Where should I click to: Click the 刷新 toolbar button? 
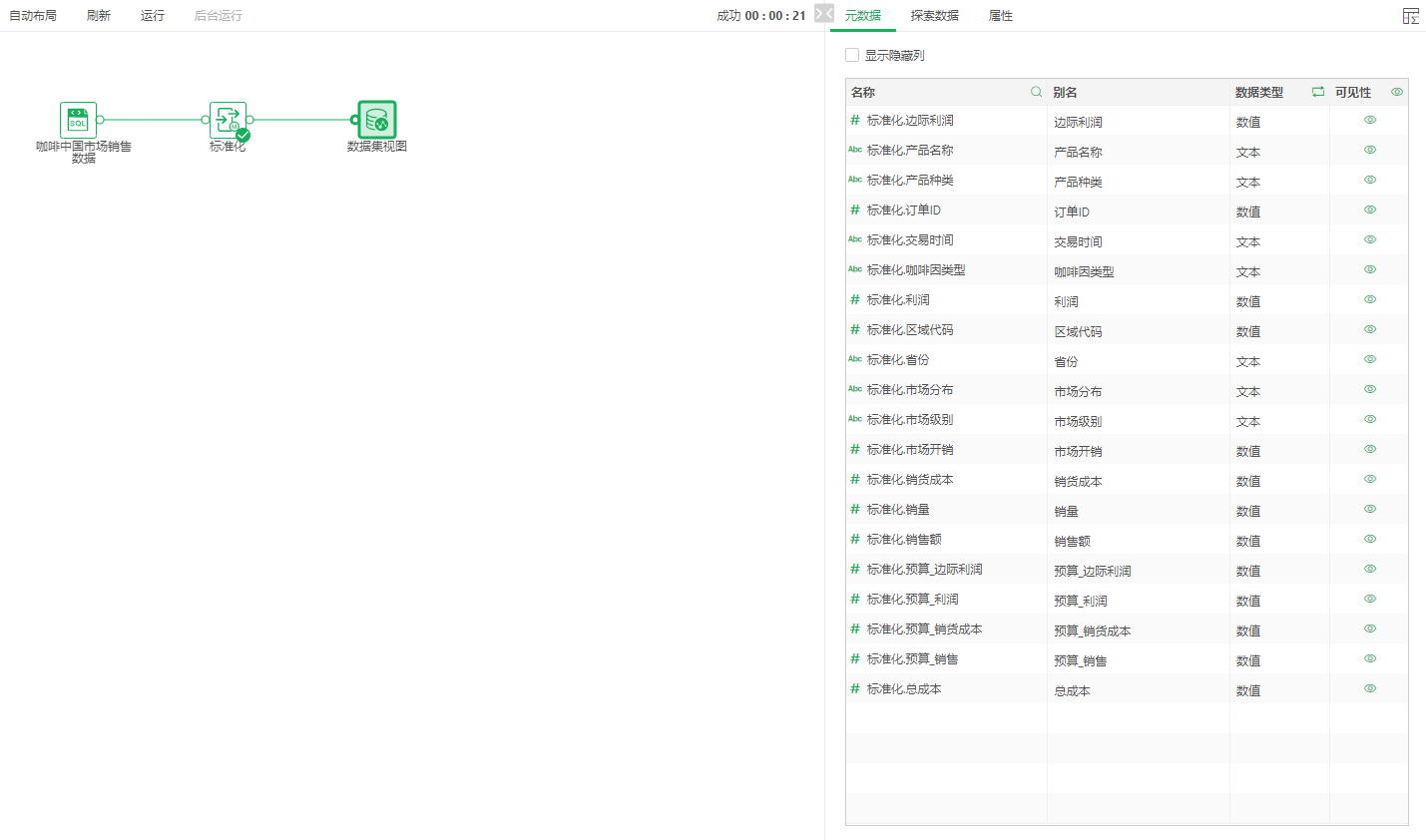[x=99, y=16]
